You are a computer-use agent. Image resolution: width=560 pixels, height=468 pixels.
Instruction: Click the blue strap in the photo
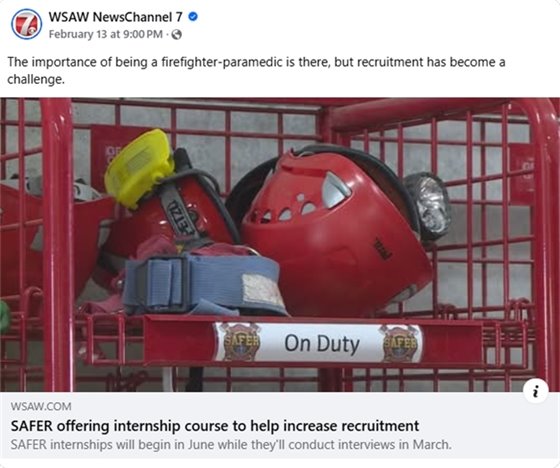click(204, 284)
